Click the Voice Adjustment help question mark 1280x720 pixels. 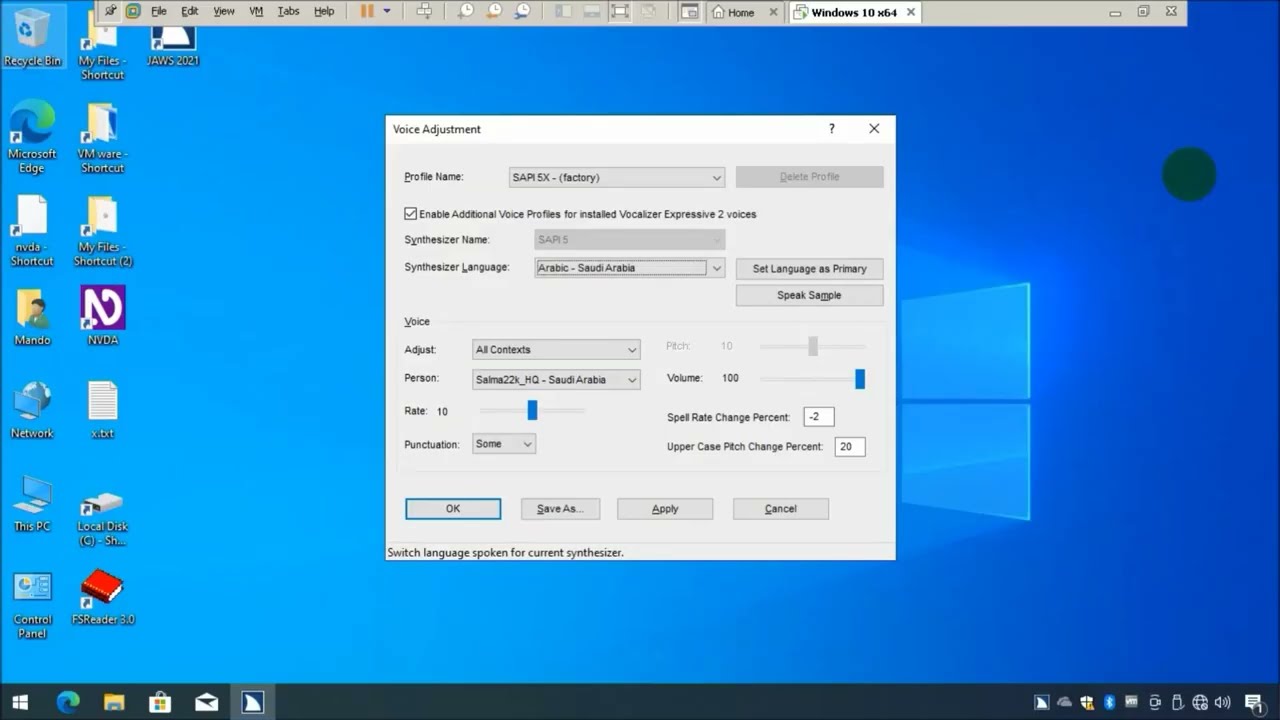pos(831,129)
